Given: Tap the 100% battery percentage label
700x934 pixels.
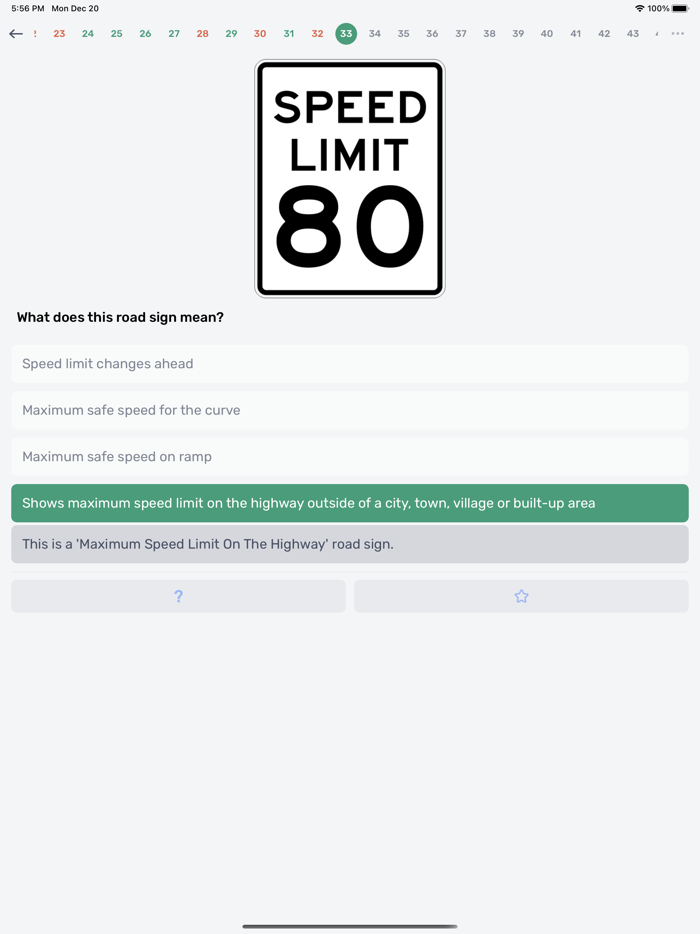Looking at the screenshot, I should click(x=661, y=8).
